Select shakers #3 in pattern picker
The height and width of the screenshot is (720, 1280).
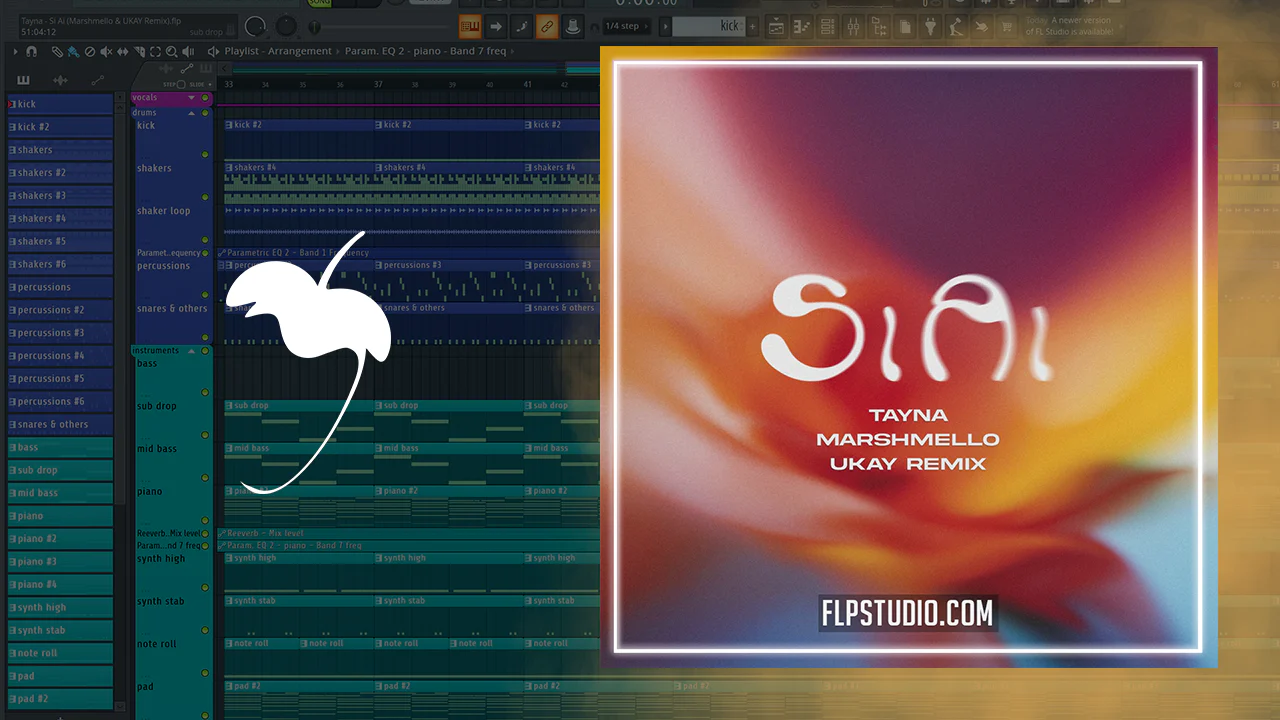(x=60, y=196)
